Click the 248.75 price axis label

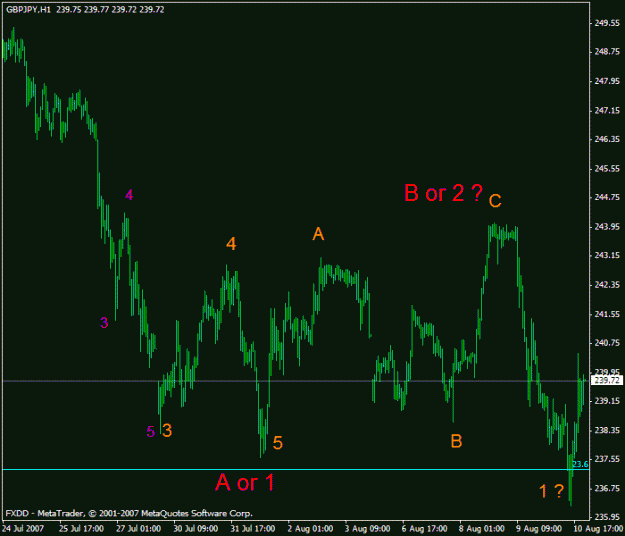(607, 52)
